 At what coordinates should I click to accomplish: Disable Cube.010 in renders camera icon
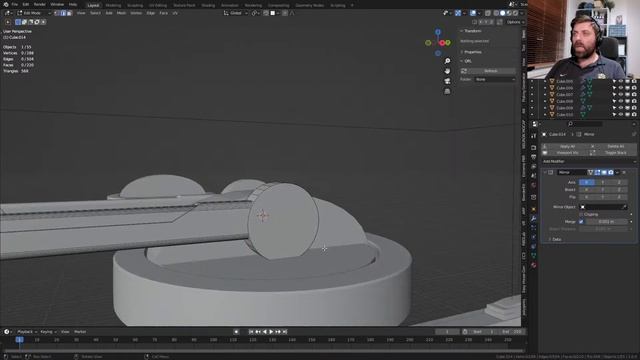click(x=634, y=115)
